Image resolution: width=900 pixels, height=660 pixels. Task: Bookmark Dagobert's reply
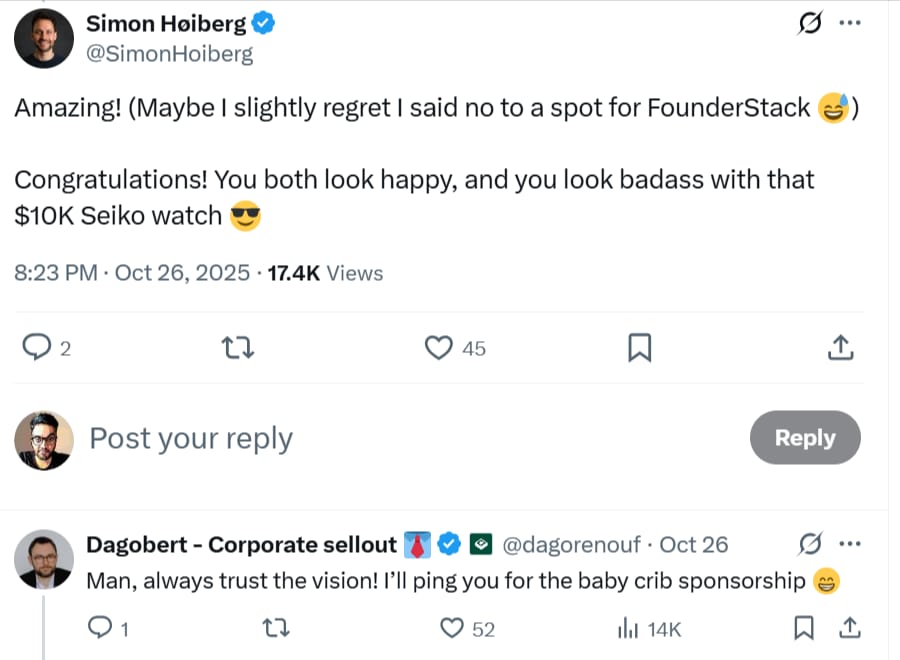[x=803, y=628]
